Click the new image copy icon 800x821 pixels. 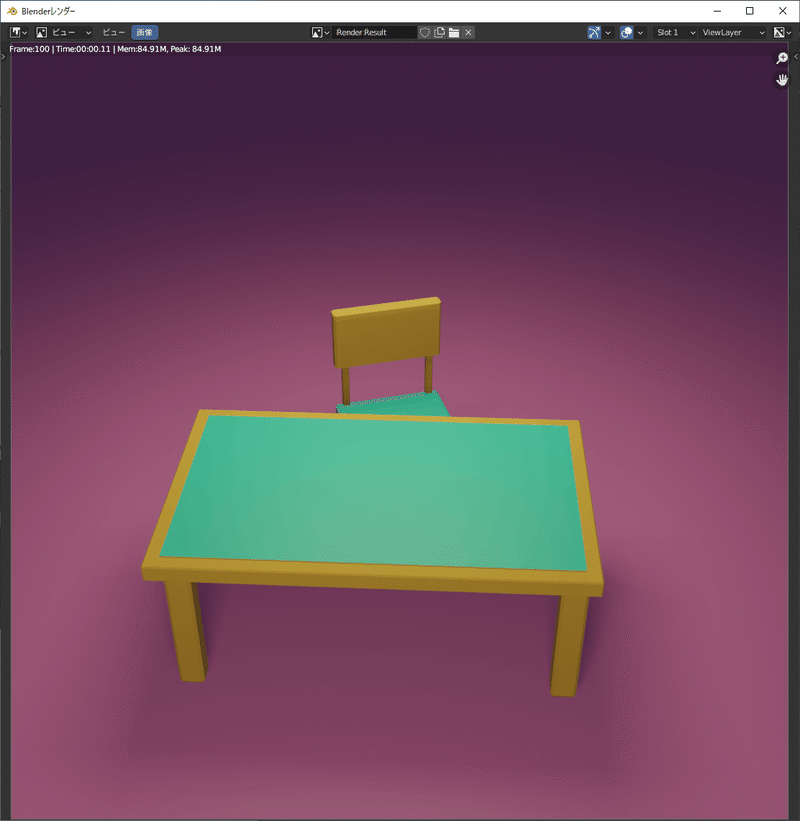439,32
